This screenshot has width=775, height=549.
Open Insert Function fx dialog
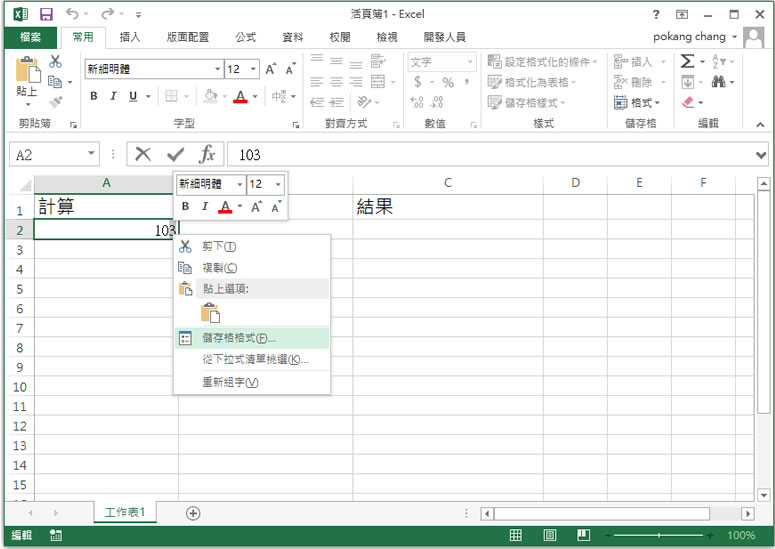point(207,154)
